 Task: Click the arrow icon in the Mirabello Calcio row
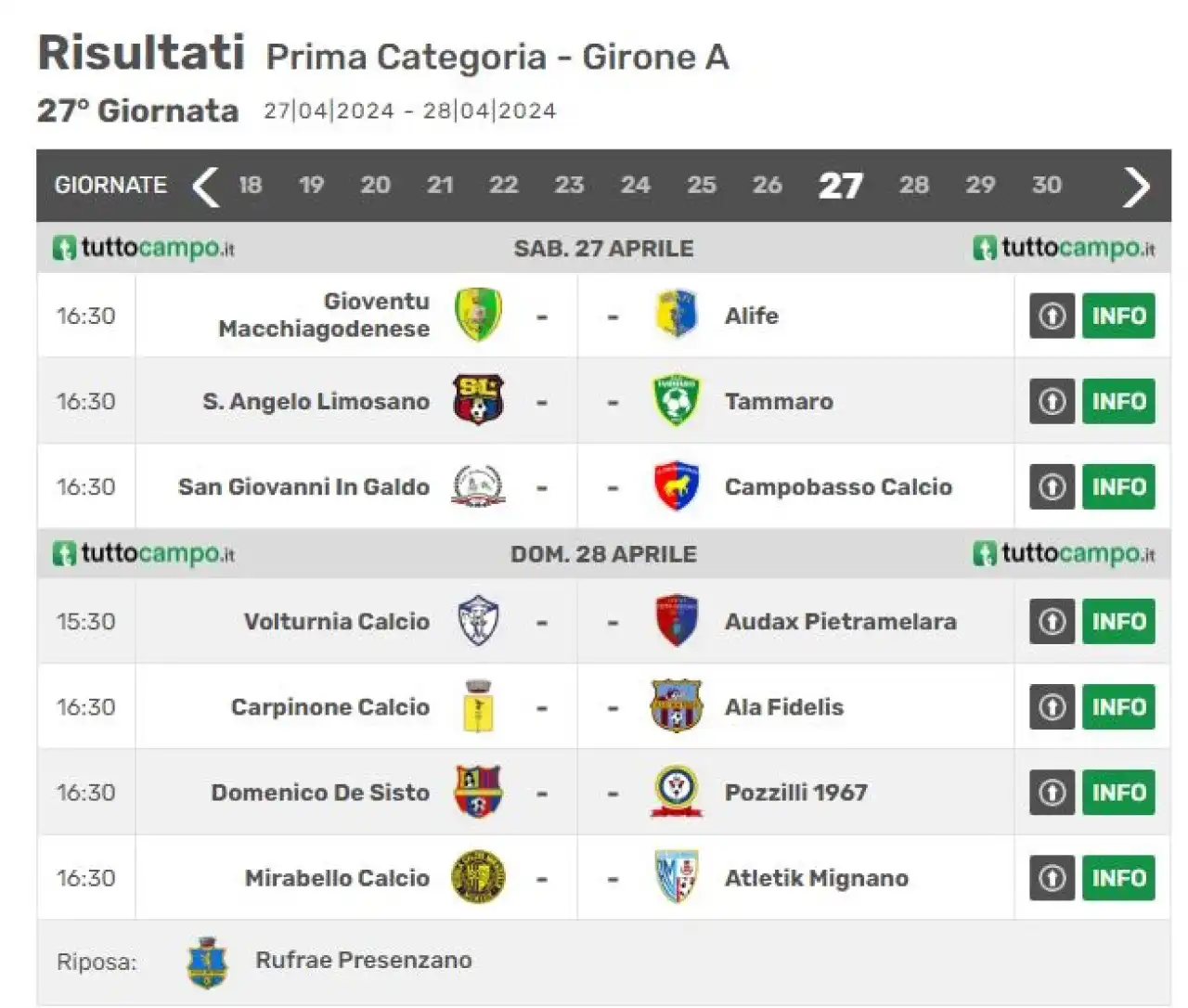pyautogui.click(x=1052, y=878)
